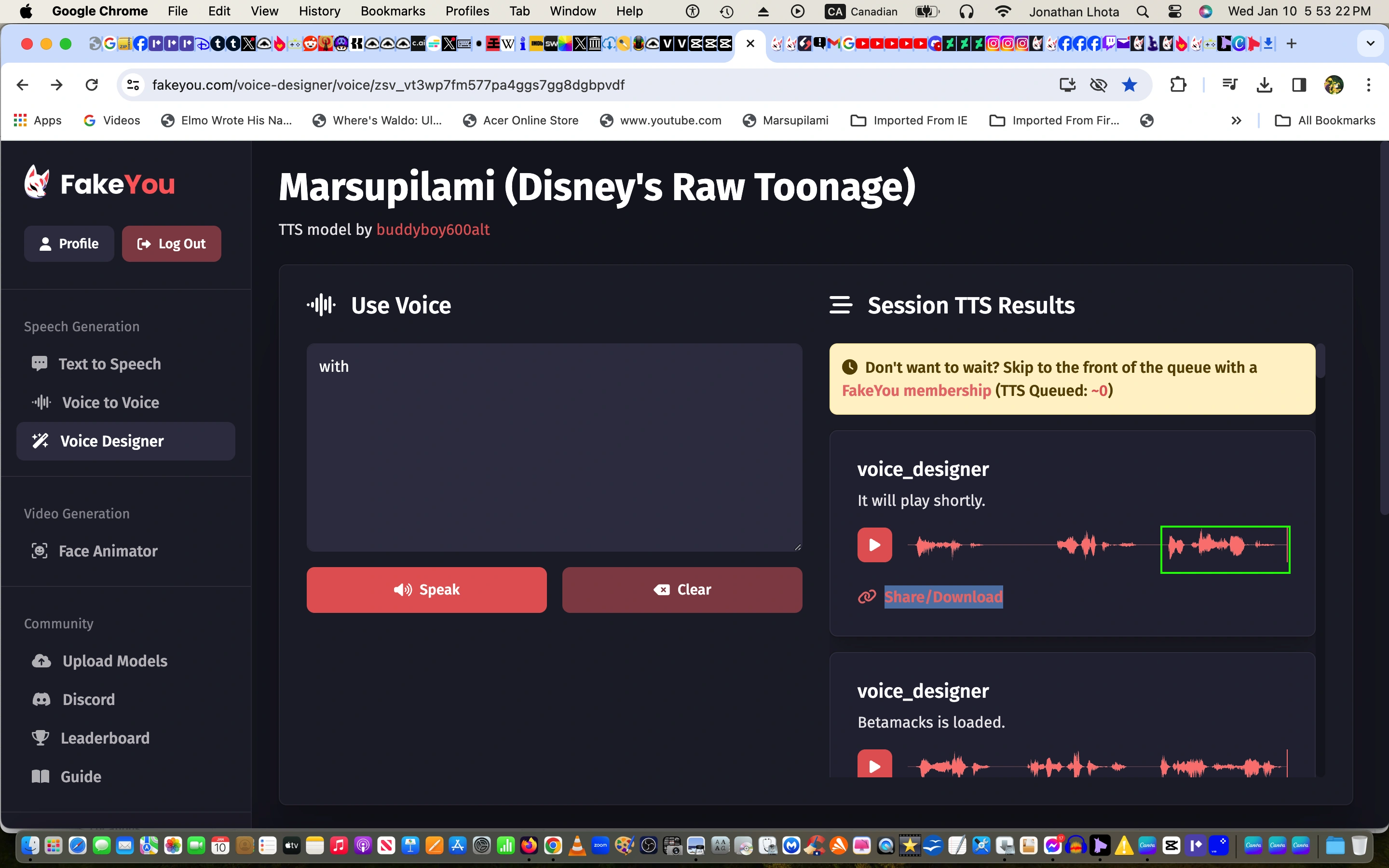This screenshot has width=1389, height=868.
Task: Click the Leaderboard trophy icon
Action: tap(40, 738)
